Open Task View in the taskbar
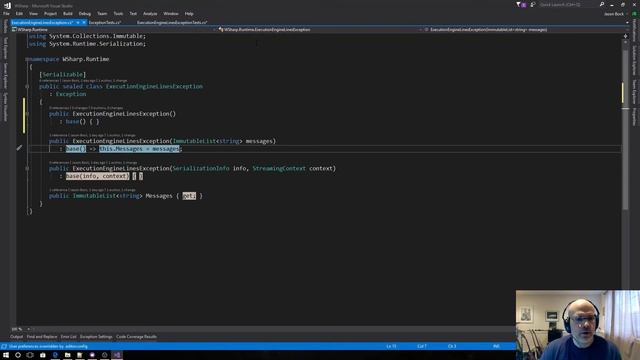Screen dimensions: 640x360 (x=30, y=355)
